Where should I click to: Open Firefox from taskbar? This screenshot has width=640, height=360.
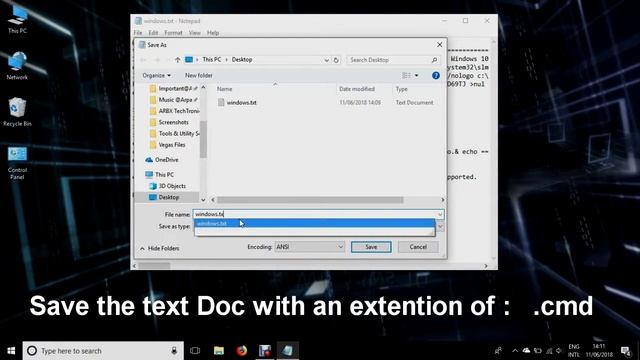click(x=242, y=351)
